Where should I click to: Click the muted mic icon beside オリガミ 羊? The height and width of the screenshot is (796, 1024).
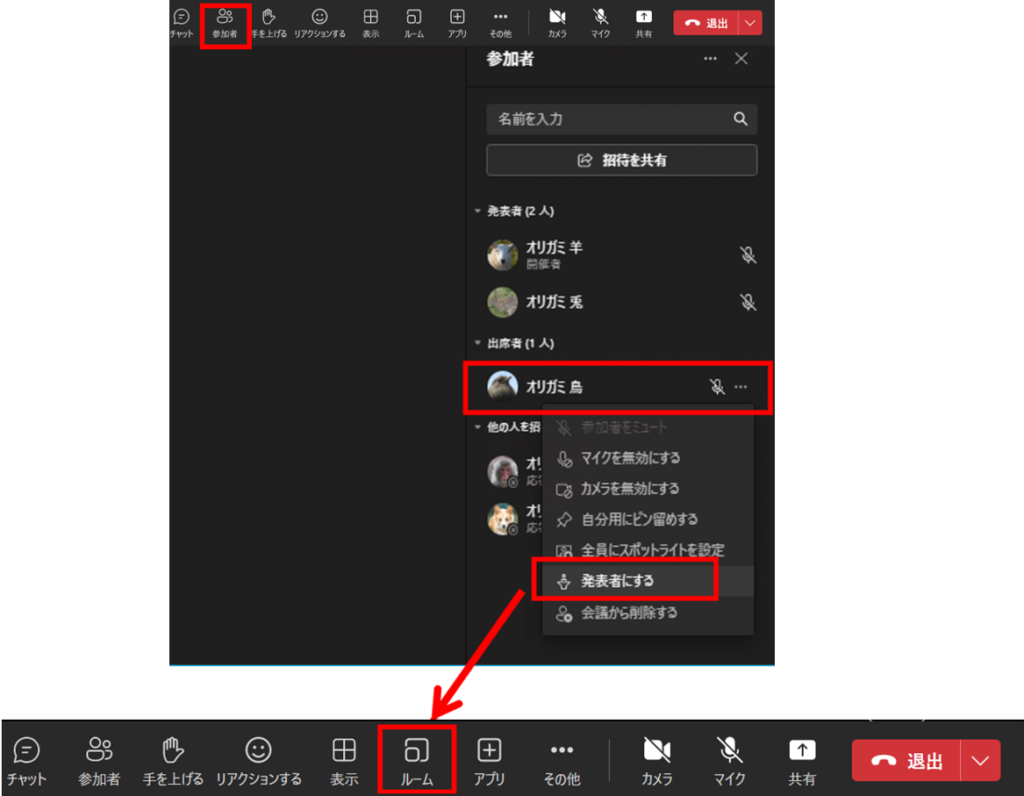748,255
